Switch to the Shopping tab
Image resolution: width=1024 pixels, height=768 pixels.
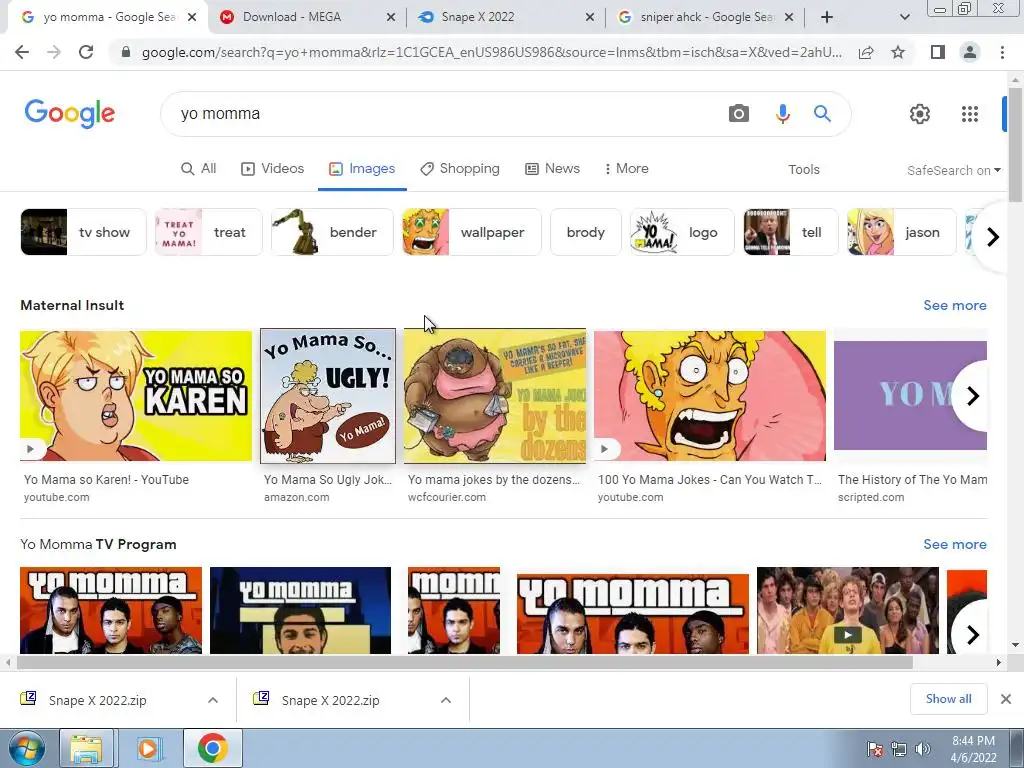[460, 168]
